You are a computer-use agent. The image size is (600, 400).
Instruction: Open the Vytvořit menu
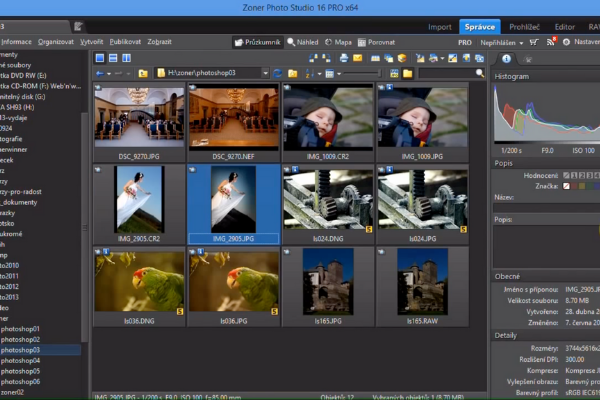pos(91,42)
